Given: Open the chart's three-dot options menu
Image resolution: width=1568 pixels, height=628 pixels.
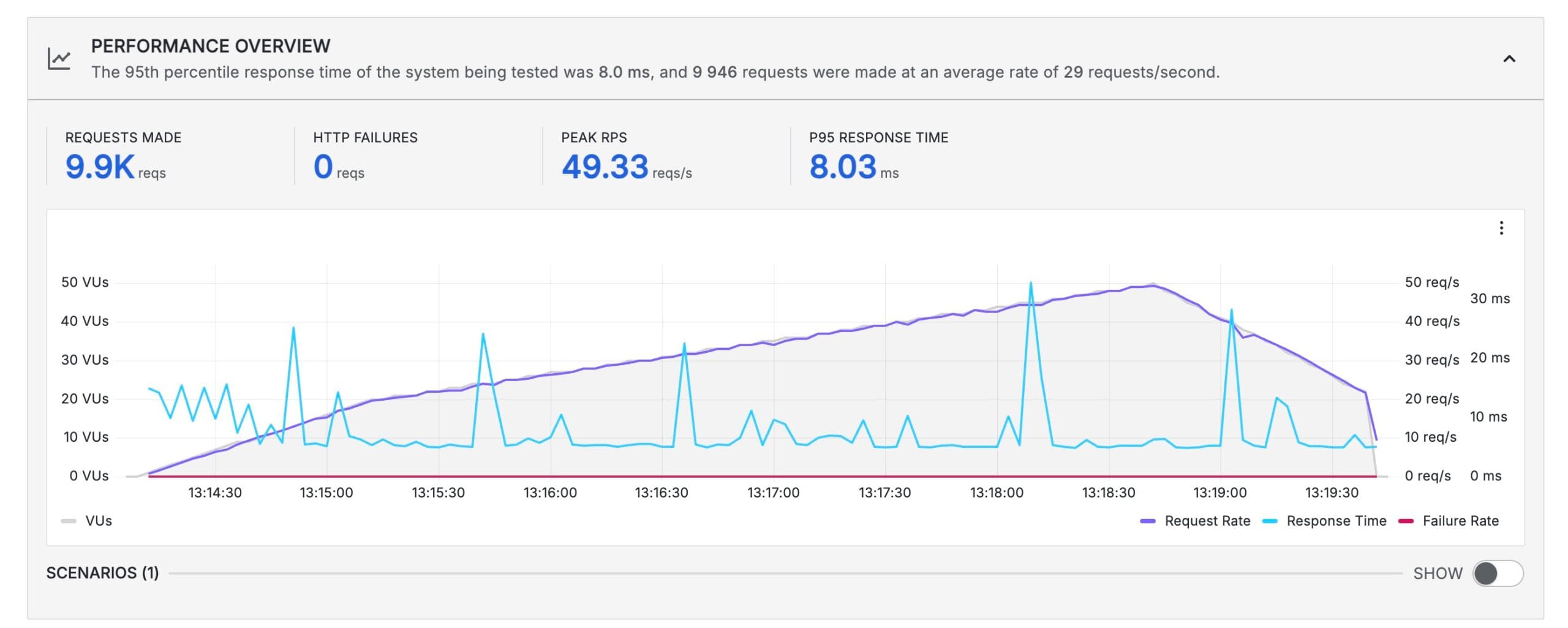Looking at the screenshot, I should point(1501,228).
